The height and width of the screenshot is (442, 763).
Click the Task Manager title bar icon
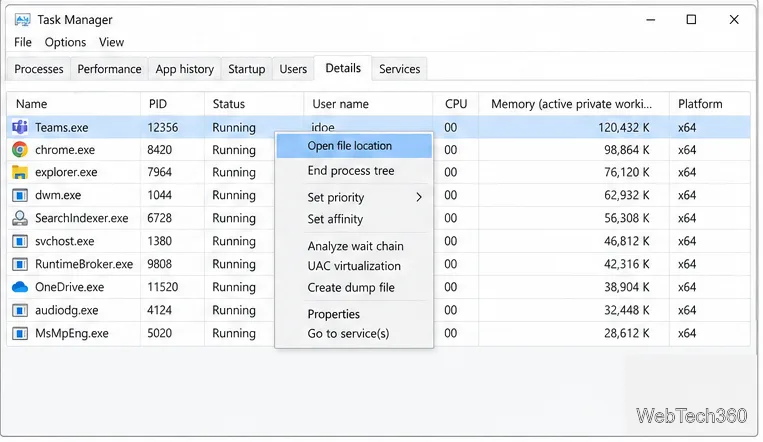[x=22, y=20]
